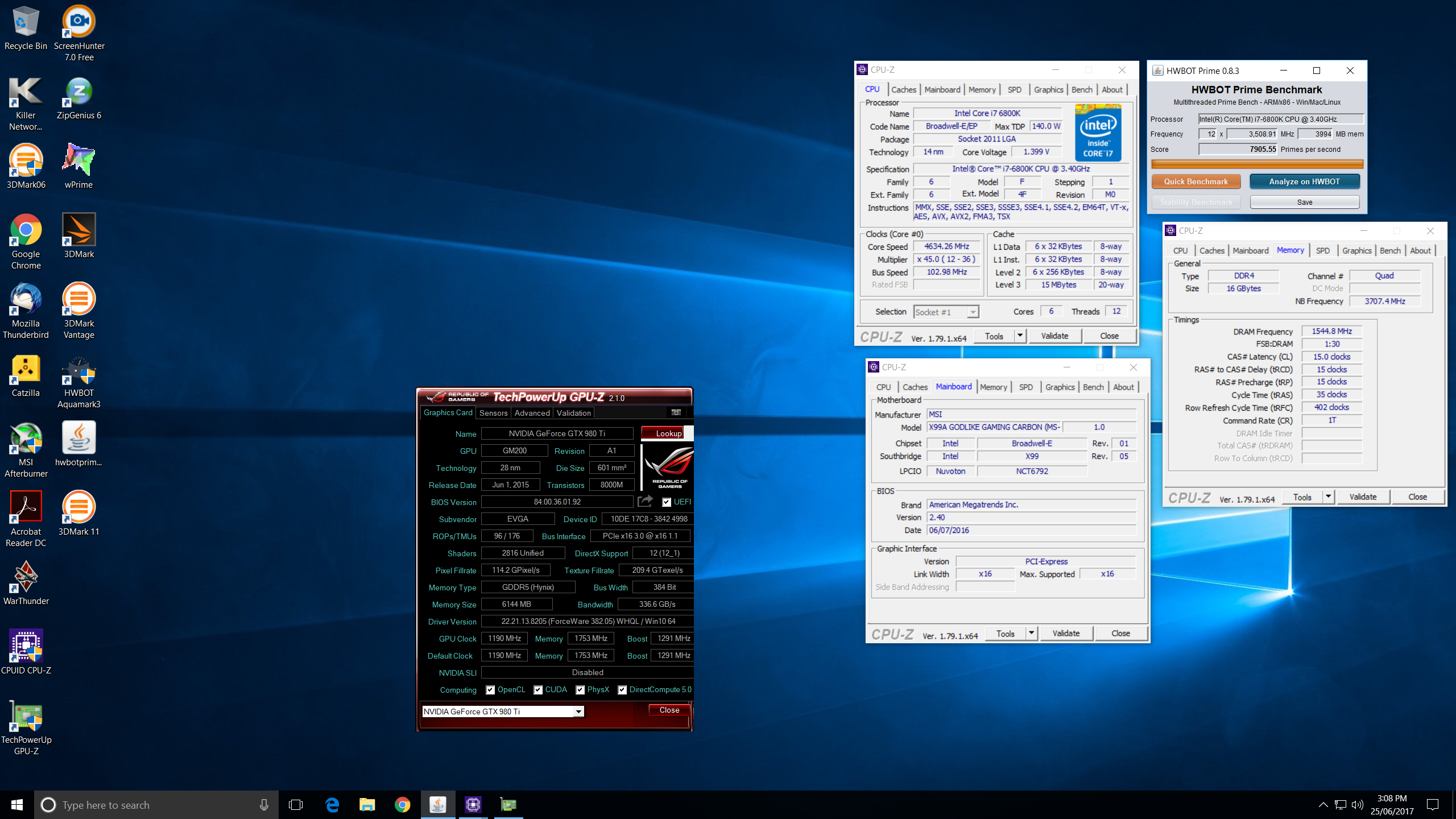Open Action Center notification icon
Screen dimensions: 1456x819
click(x=1433, y=805)
